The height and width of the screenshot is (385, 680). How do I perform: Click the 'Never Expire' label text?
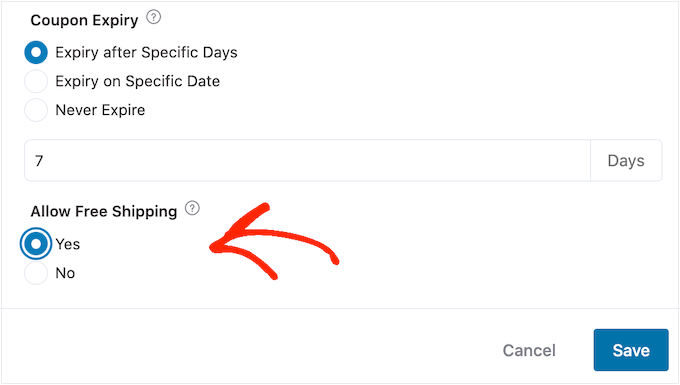[100, 110]
